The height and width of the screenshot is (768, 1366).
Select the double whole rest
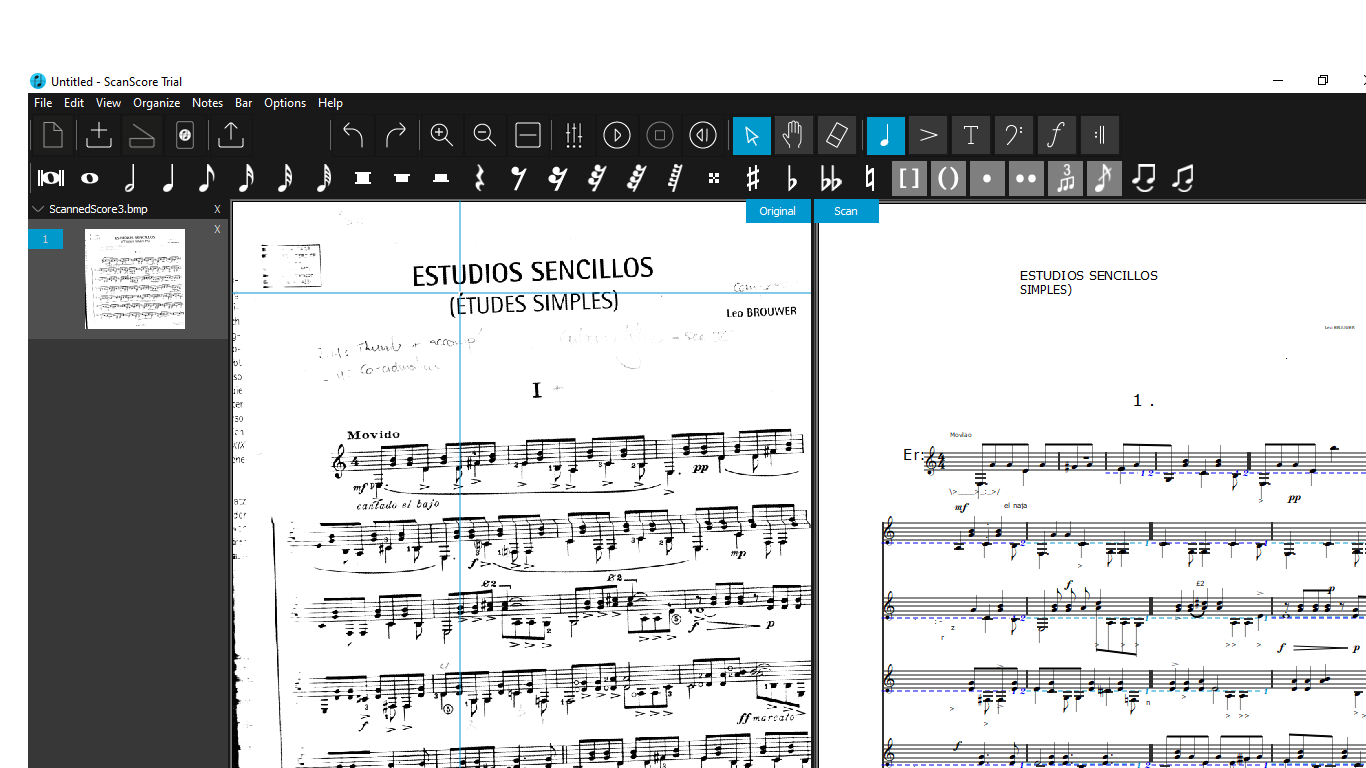[x=363, y=178]
